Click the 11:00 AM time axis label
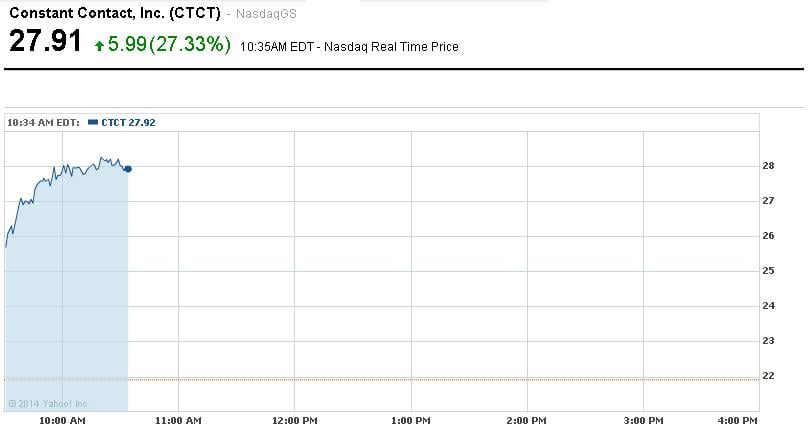The height and width of the screenshot is (427, 810). tap(178, 420)
